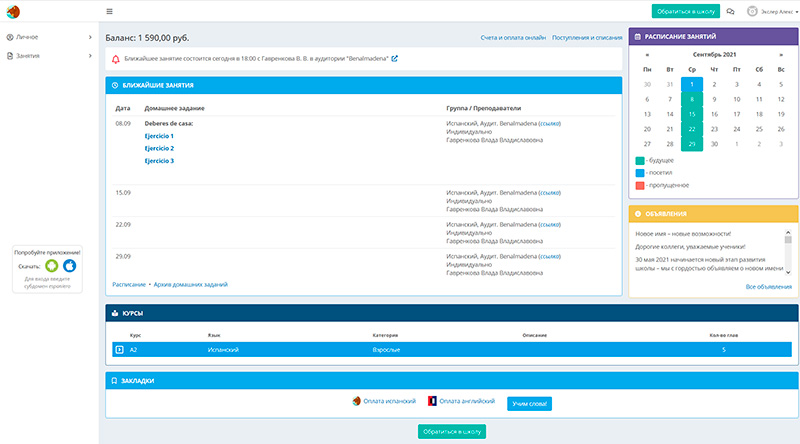Click the top Обратиться в школу button
The height and width of the screenshot is (444, 800).
pyautogui.click(x=685, y=11)
